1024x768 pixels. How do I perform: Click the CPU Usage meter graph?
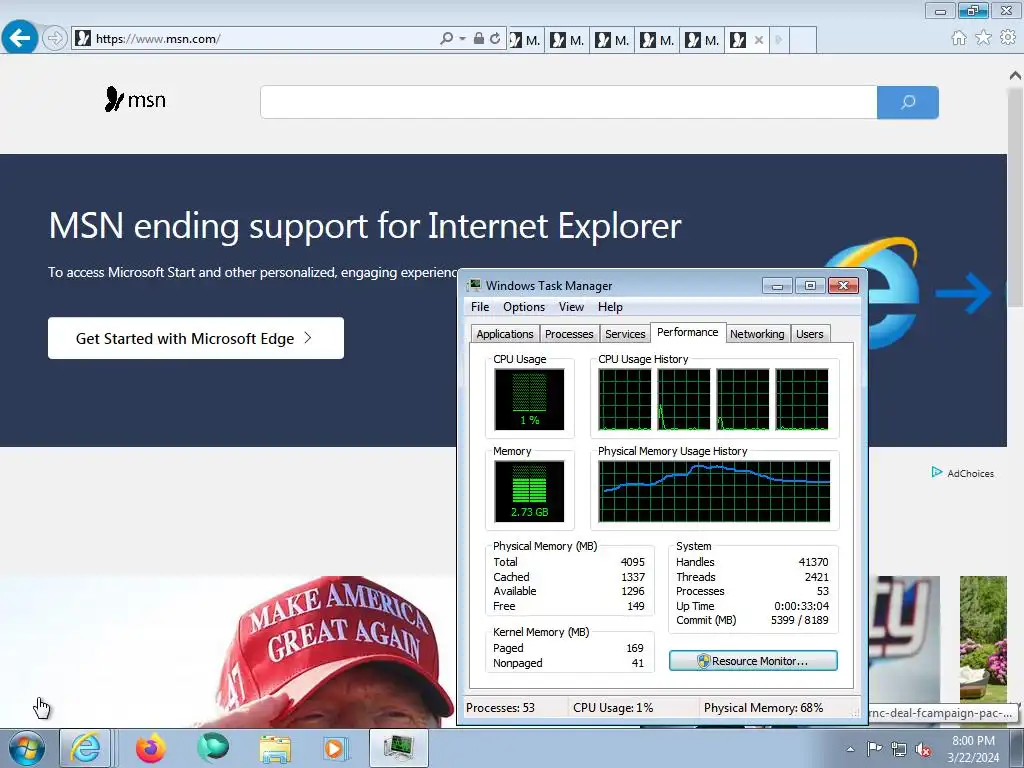pos(529,400)
